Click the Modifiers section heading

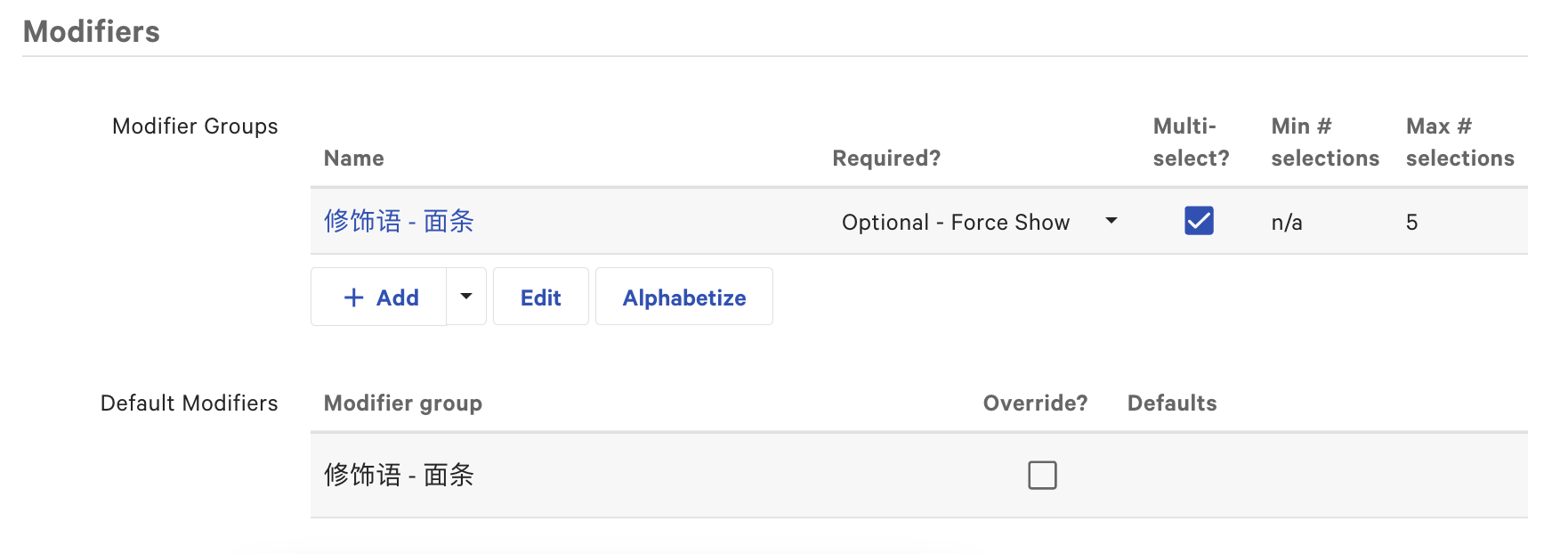pyautogui.click(x=92, y=32)
